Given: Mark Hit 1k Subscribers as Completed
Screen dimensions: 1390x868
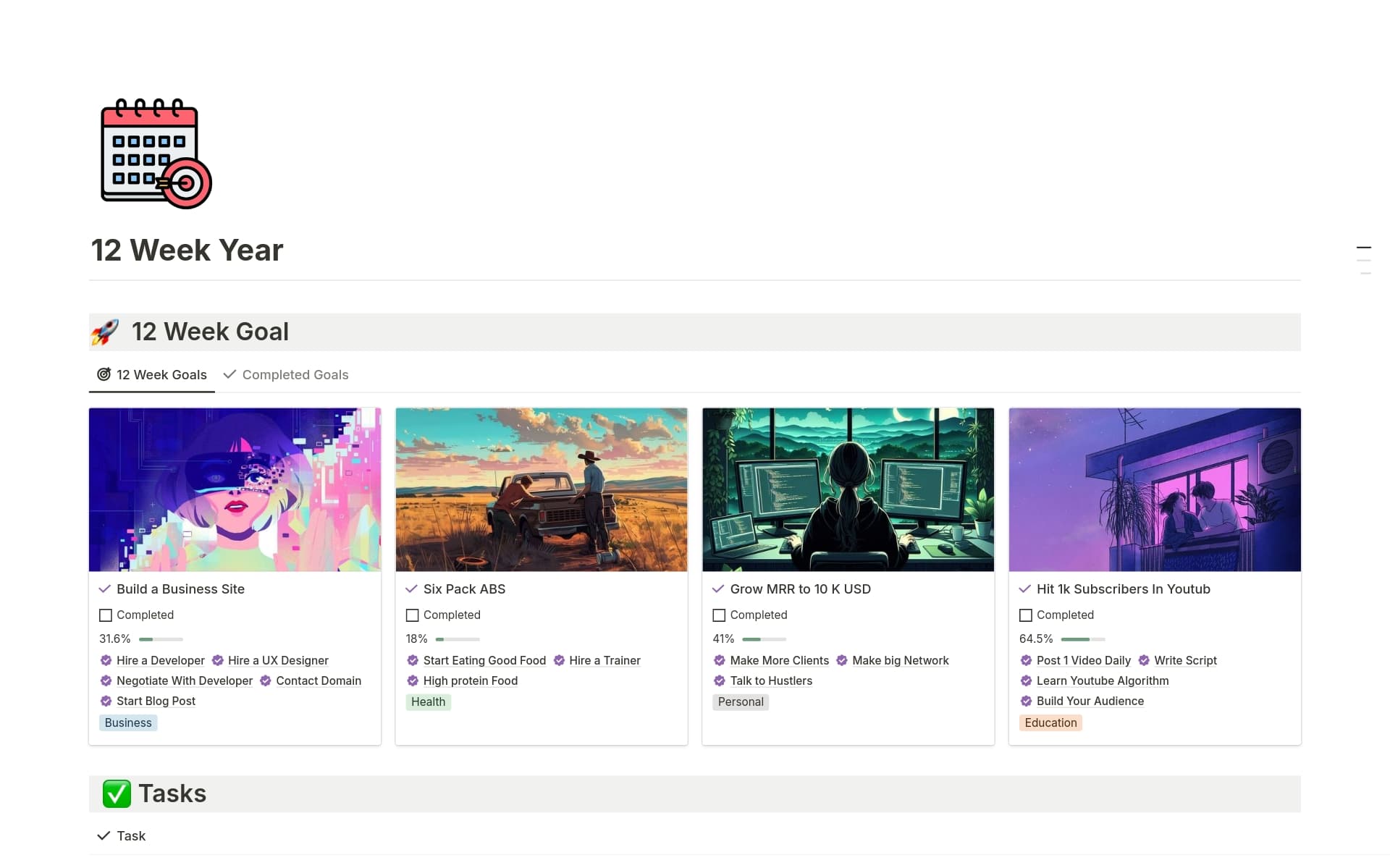Looking at the screenshot, I should [x=1026, y=615].
